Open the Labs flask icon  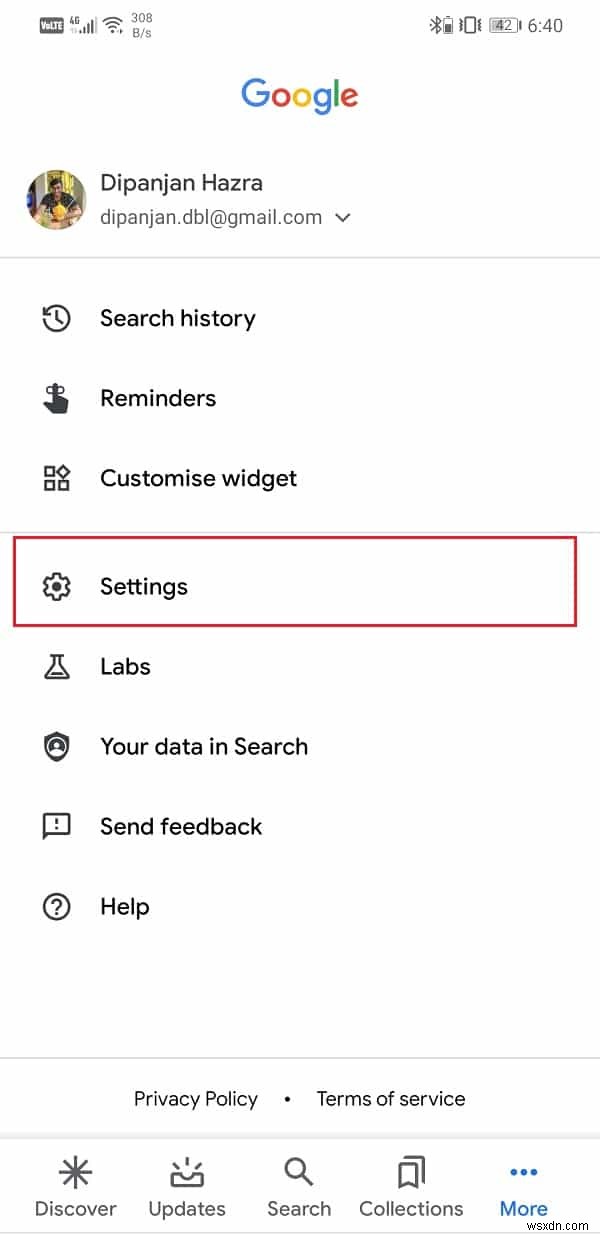(57, 666)
